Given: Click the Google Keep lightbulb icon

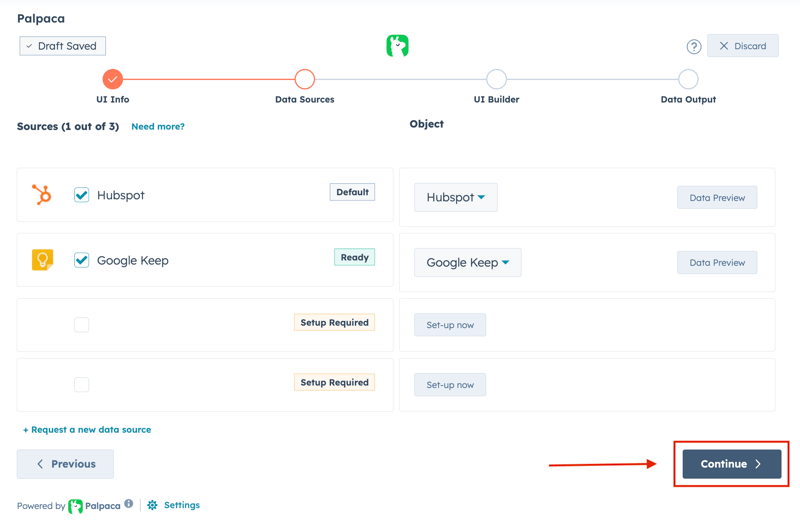Looking at the screenshot, I should tap(42, 260).
